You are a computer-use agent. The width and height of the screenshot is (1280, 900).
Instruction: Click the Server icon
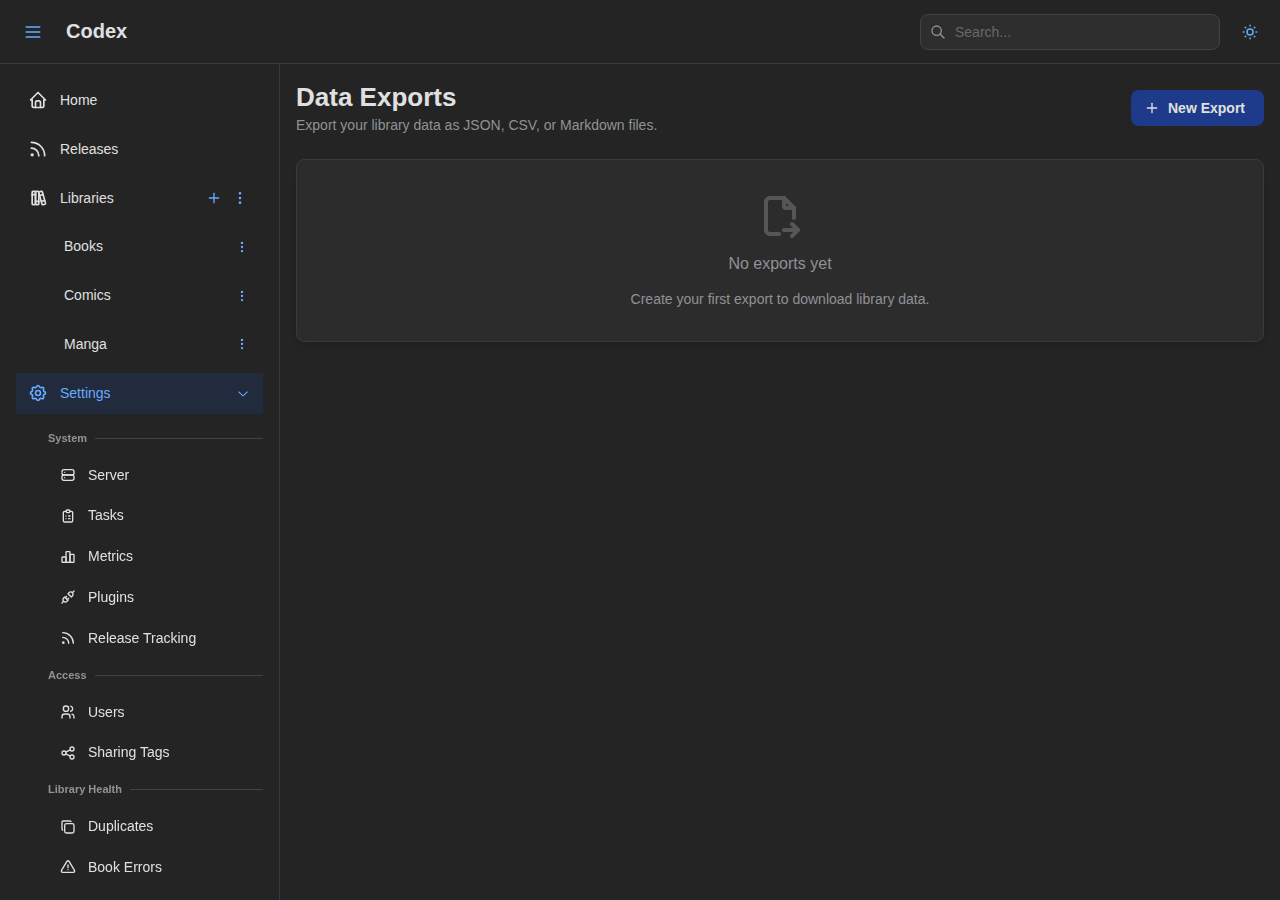pos(68,475)
